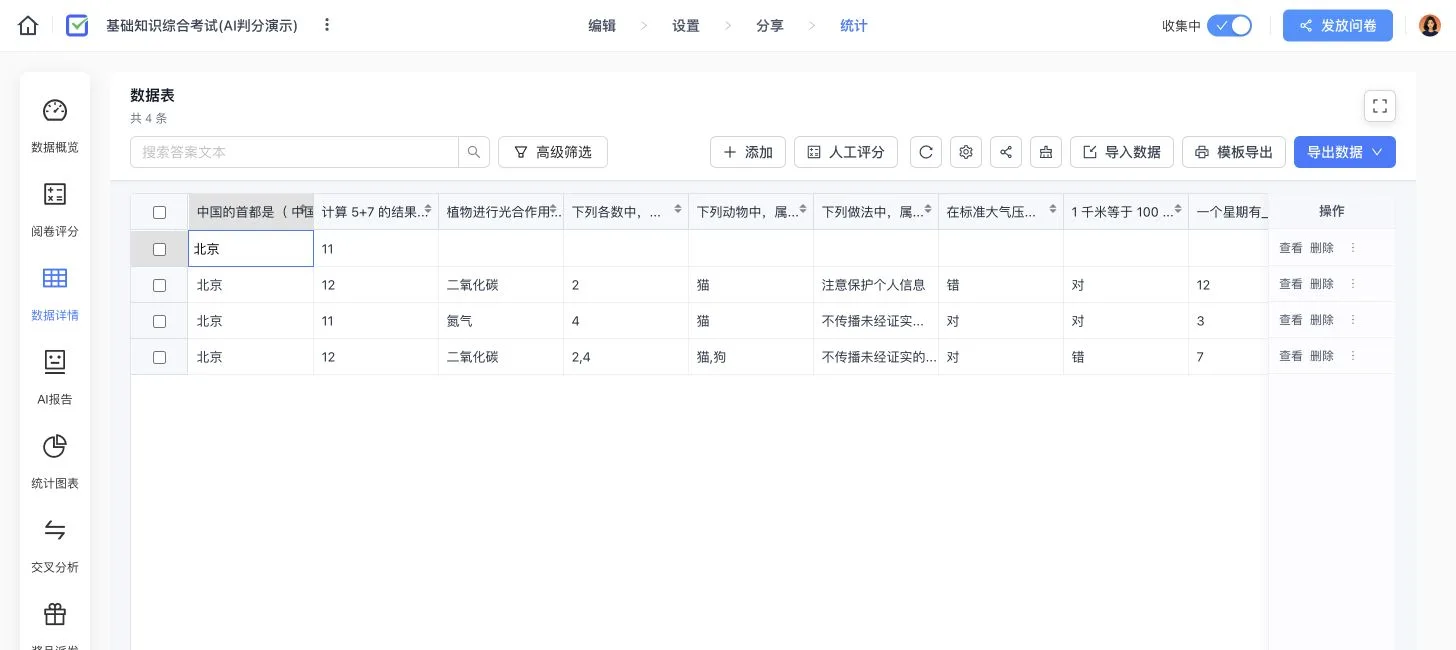Toggle the 收集中 switch
The width and height of the screenshot is (1456, 650).
pyautogui.click(x=1229, y=26)
